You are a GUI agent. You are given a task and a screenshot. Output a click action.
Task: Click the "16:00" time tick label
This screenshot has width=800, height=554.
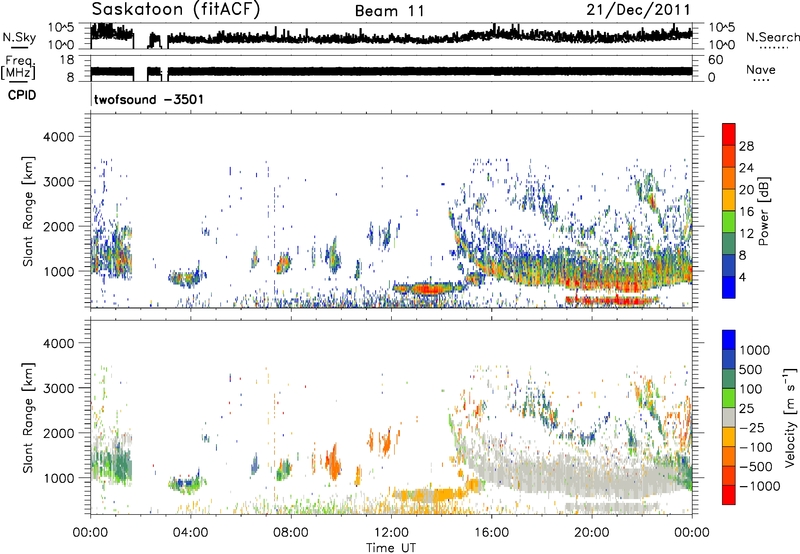[491, 533]
